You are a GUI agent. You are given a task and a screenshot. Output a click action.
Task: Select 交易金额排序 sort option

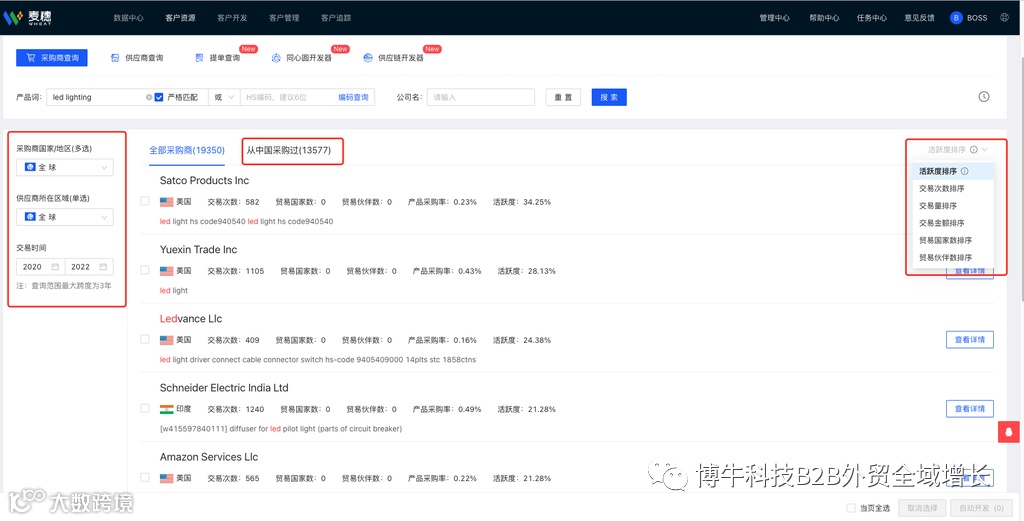(x=953, y=223)
